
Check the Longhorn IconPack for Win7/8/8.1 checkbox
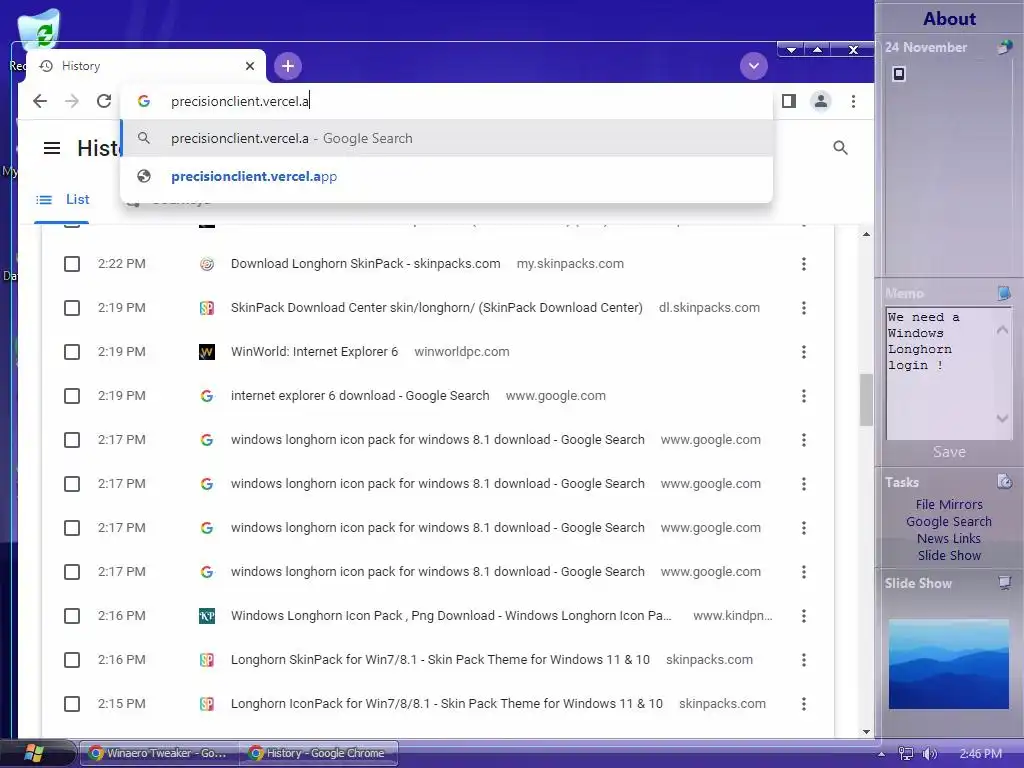coord(72,704)
